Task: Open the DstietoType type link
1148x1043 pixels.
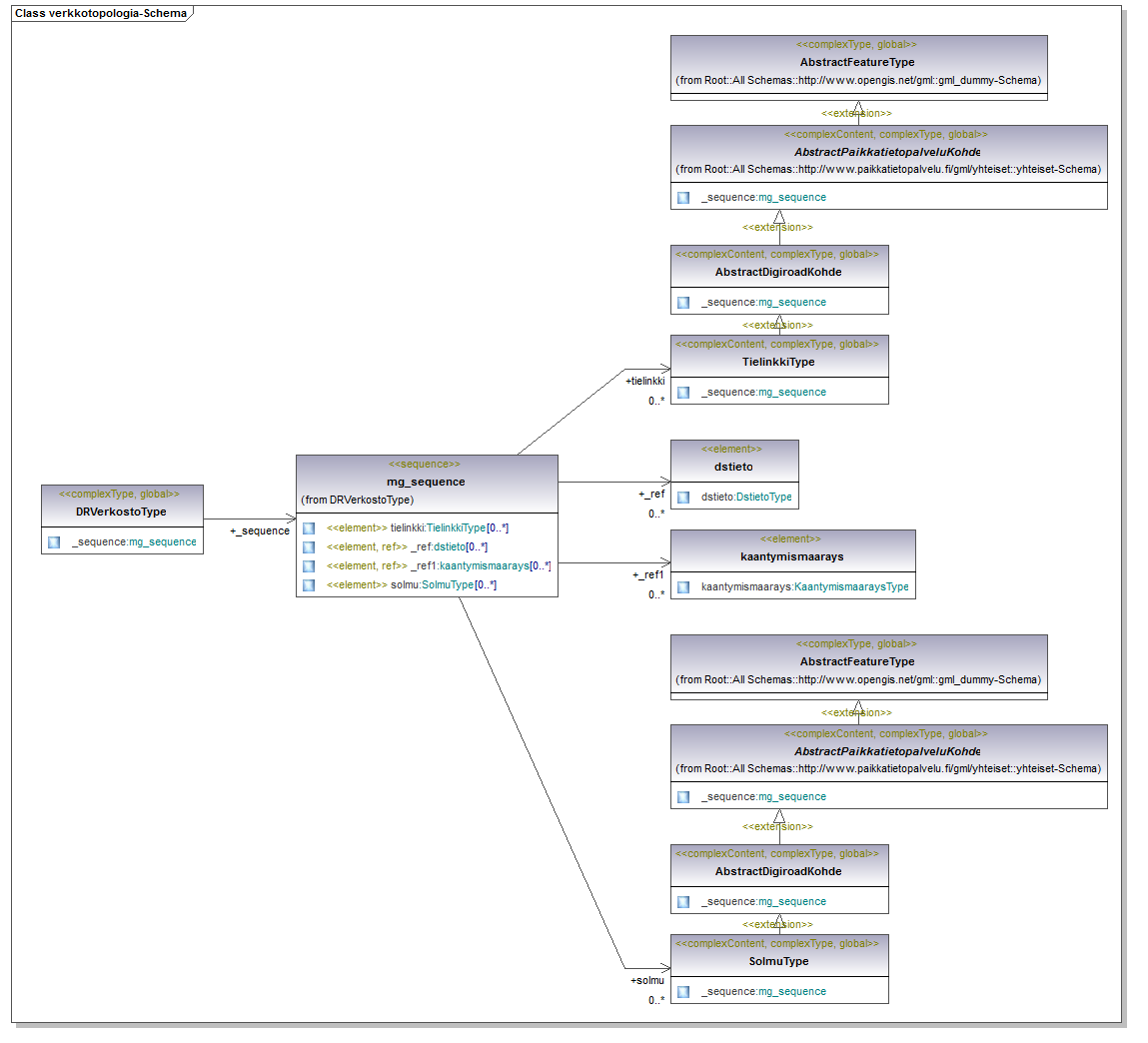Action: 763,497
